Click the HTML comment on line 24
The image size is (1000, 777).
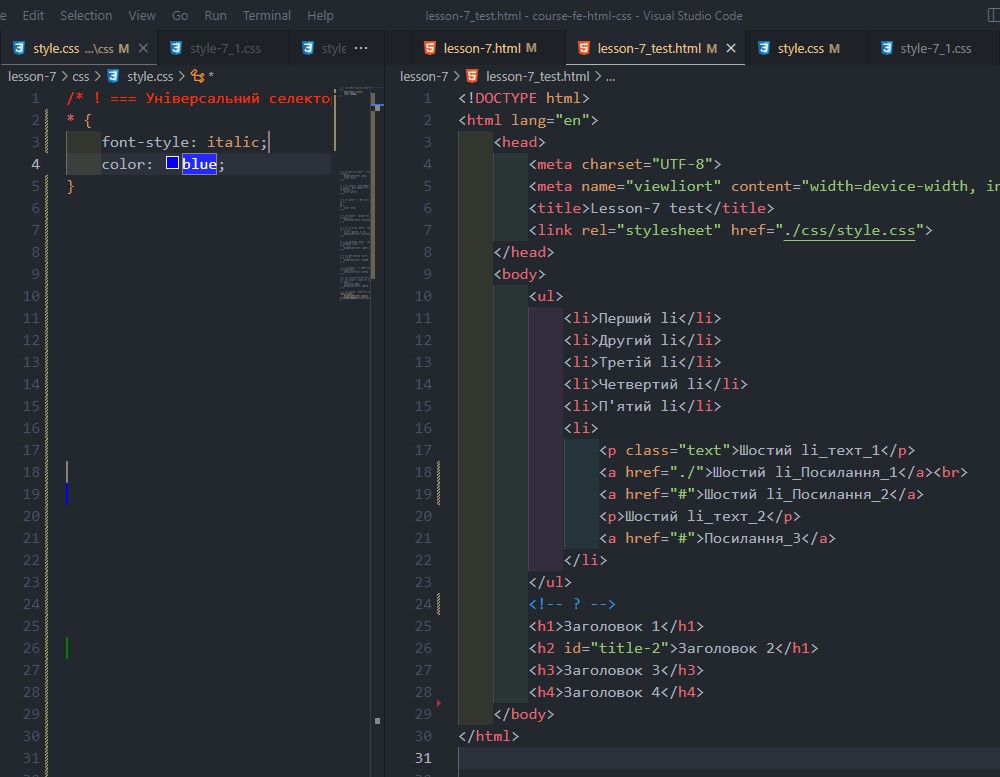click(x=572, y=604)
